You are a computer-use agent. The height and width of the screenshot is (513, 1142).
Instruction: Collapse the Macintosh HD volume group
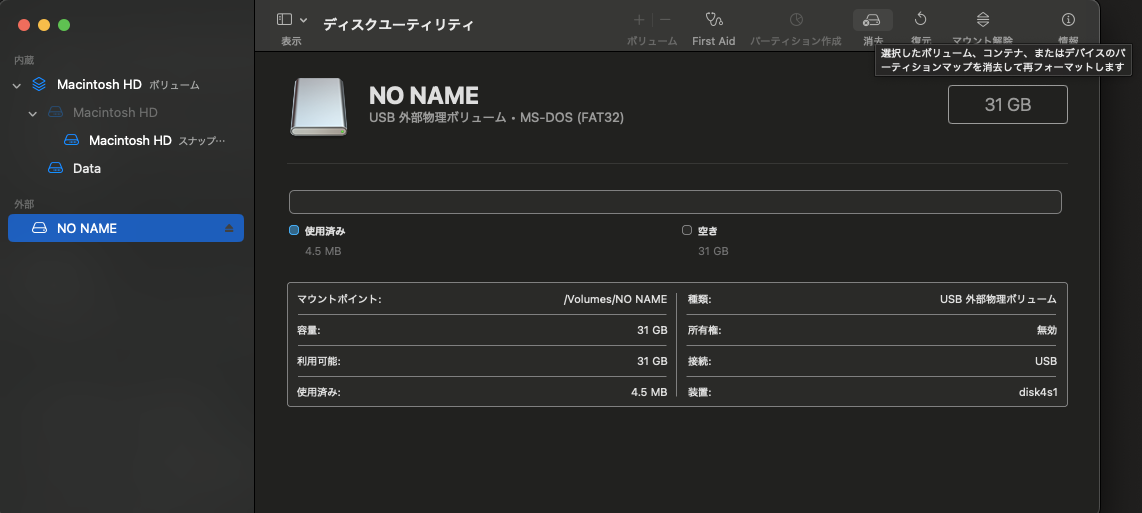pos(17,85)
